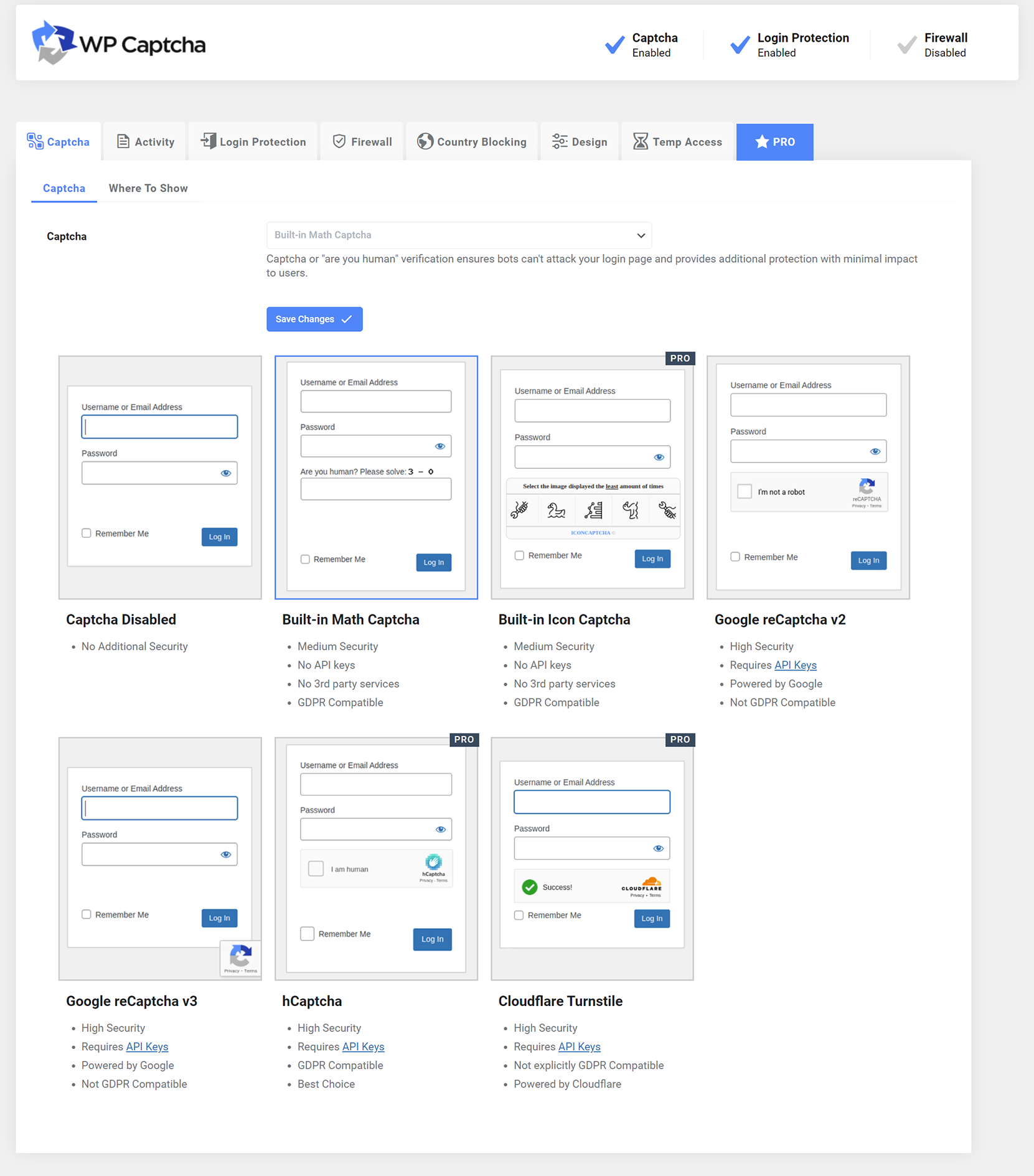Click the Design sliders icon

tap(560, 141)
